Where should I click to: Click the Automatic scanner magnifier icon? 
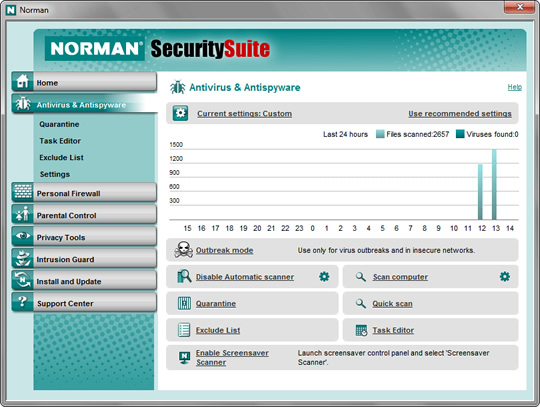184,276
